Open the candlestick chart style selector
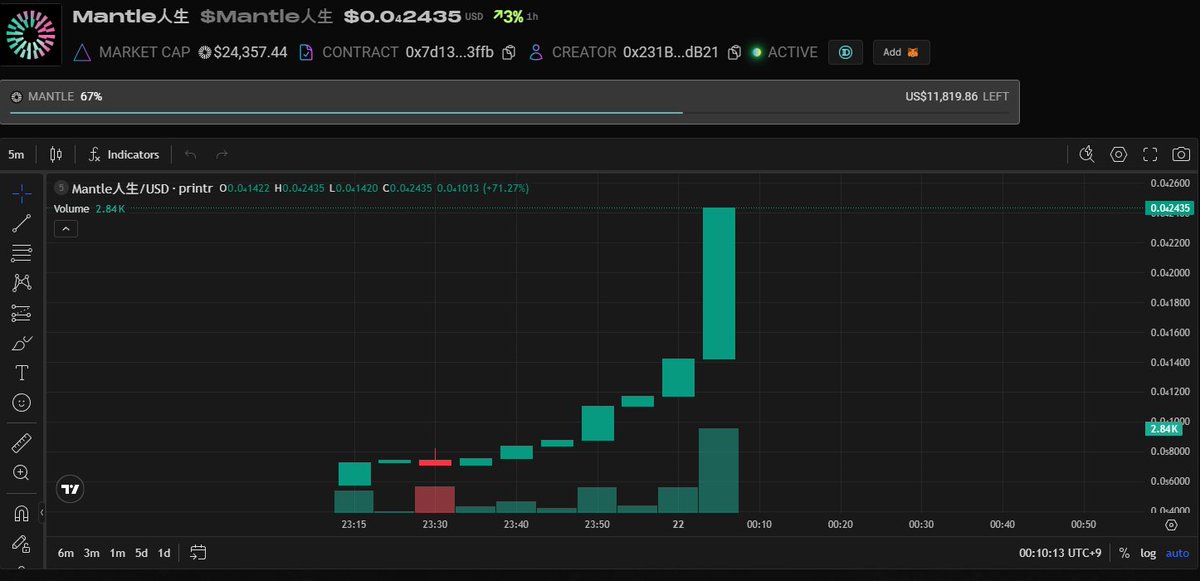Image resolution: width=1200 pixels, height=581 pixels. click(56, 154)
